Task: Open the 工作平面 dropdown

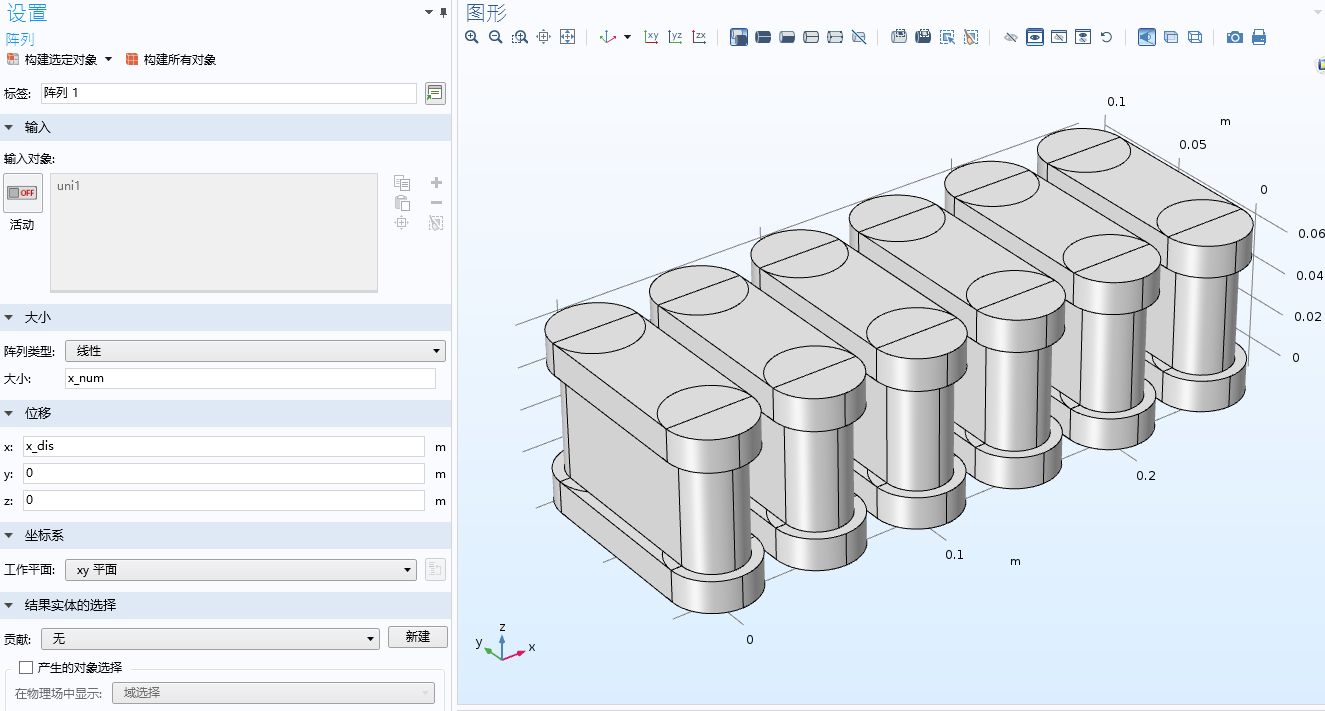Action: (241, 570)
